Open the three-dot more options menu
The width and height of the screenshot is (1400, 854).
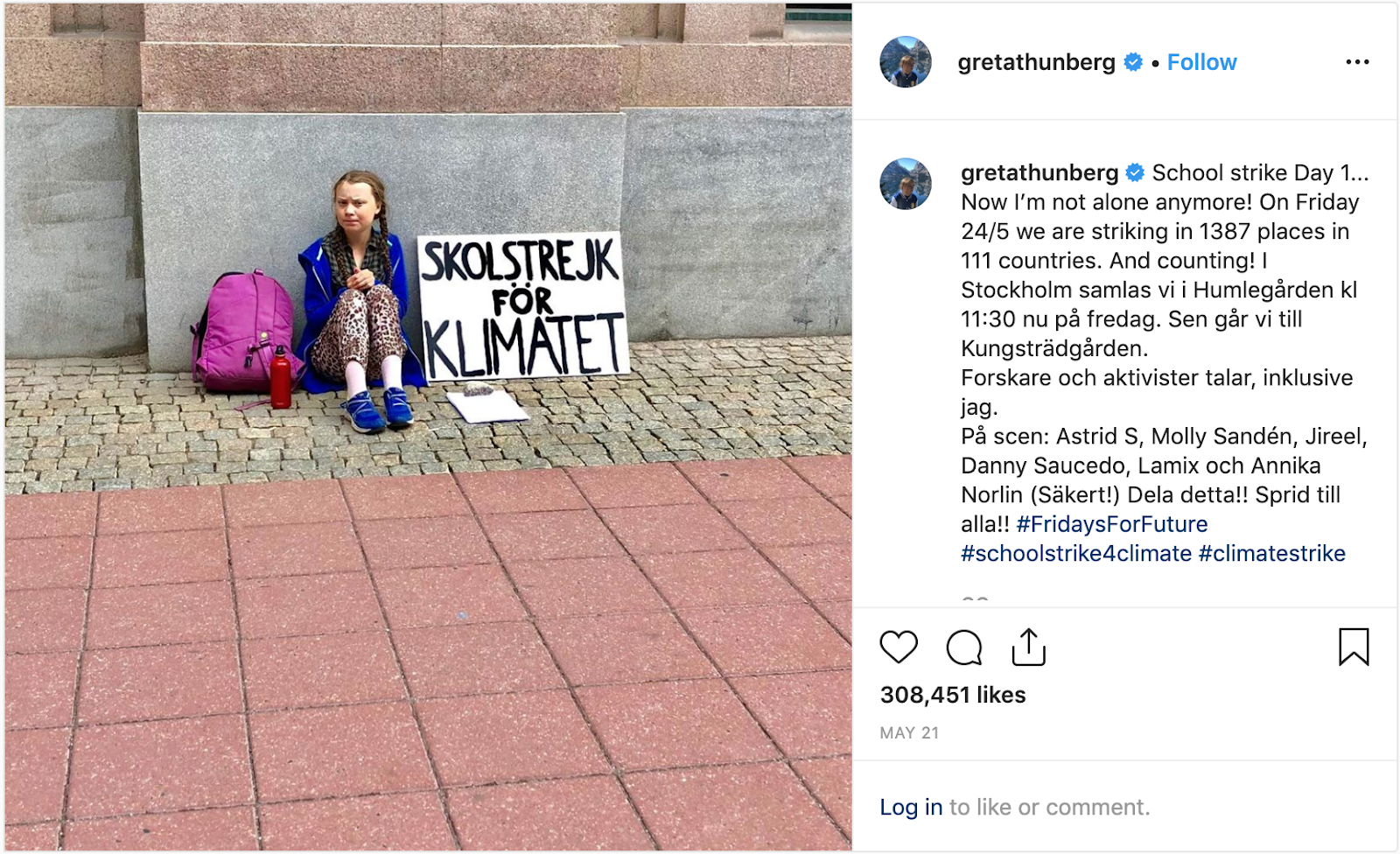pos(1357,62)
